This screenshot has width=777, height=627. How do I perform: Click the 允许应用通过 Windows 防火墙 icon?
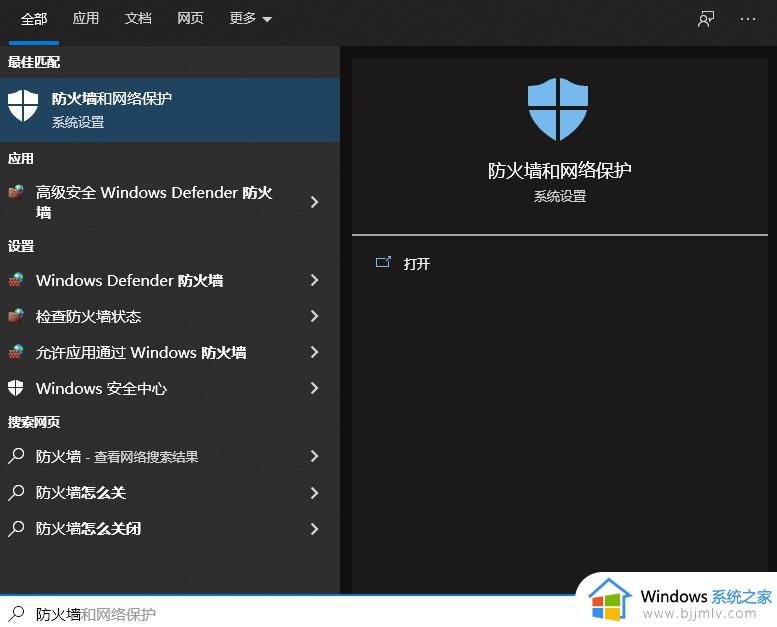[16, 352]
